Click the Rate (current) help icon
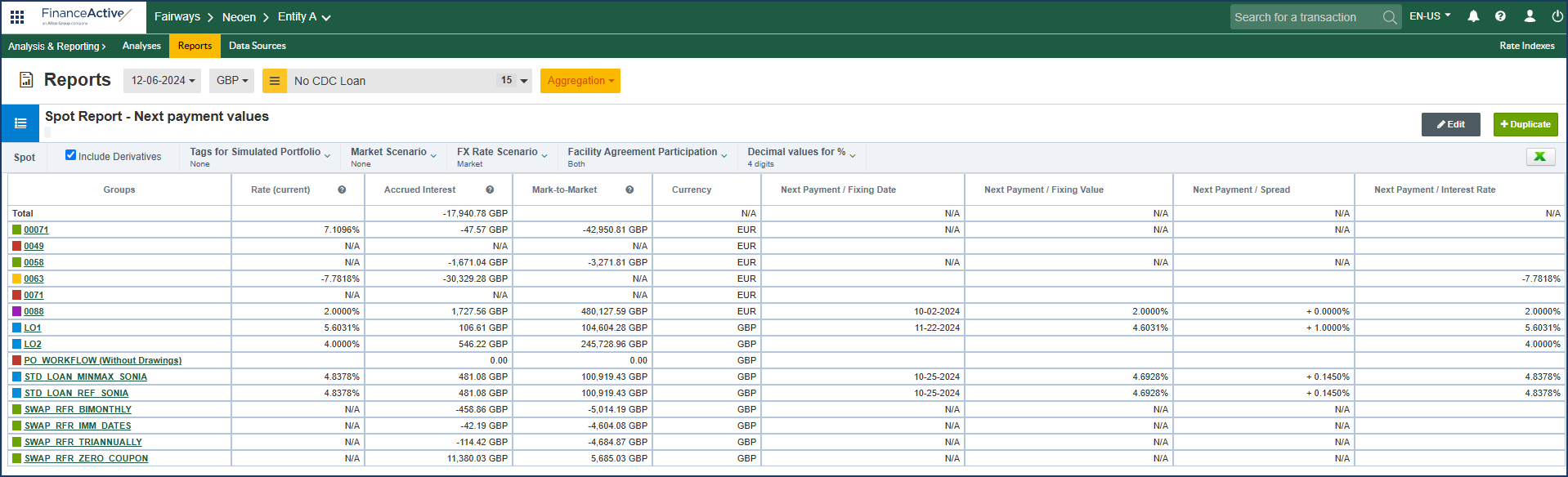The width and height of the screenshot is (1568, 477). [342, 189]
